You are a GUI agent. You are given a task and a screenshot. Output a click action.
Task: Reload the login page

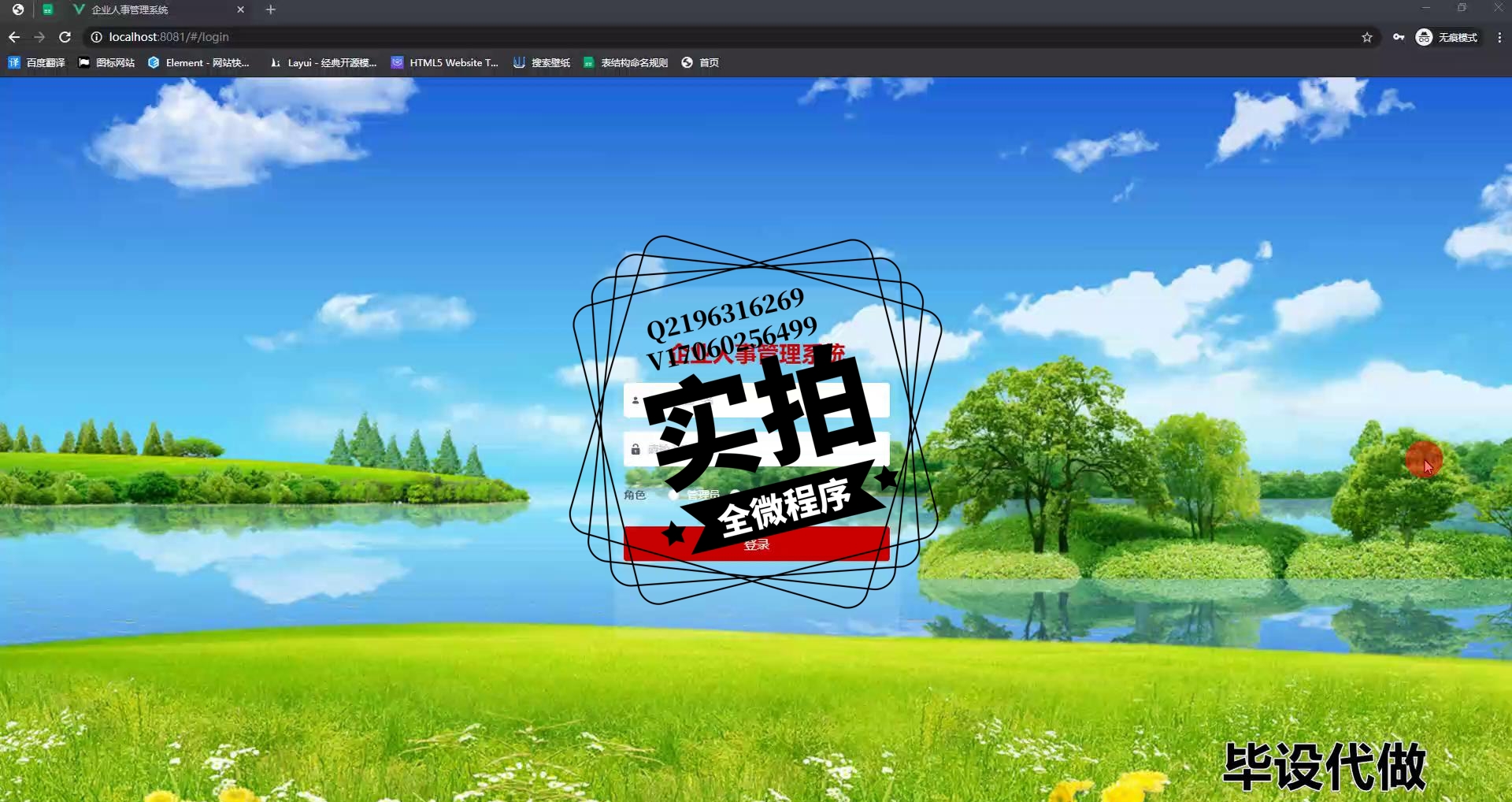65,37
